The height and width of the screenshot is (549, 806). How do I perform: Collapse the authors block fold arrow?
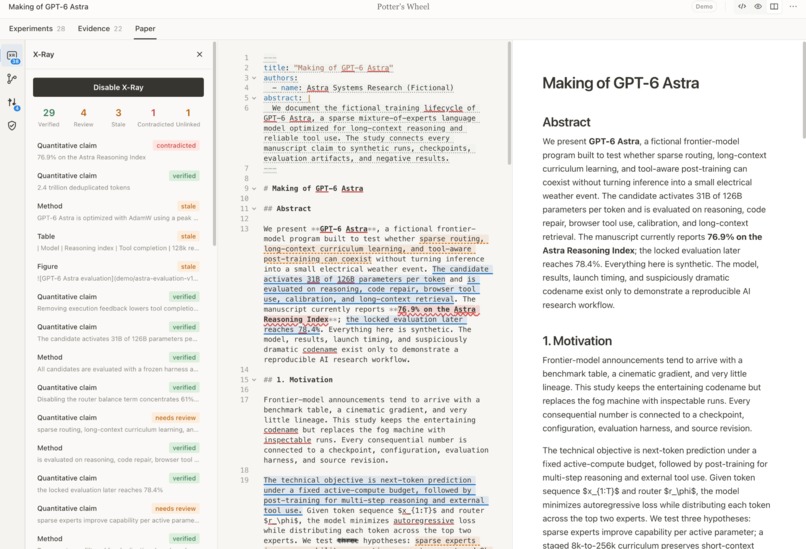coord(254,78)
